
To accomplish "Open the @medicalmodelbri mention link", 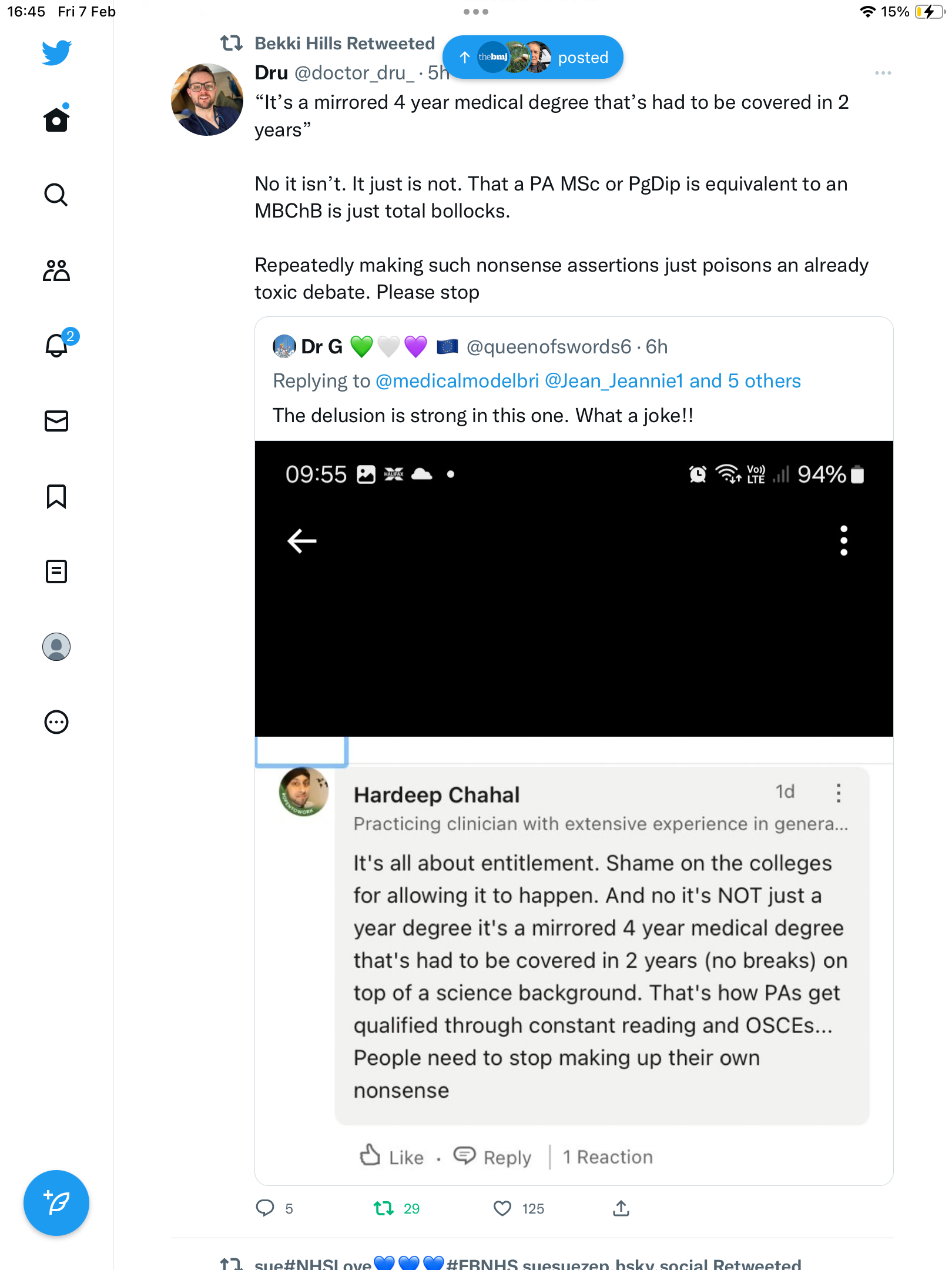I will (x=457, y=381).
